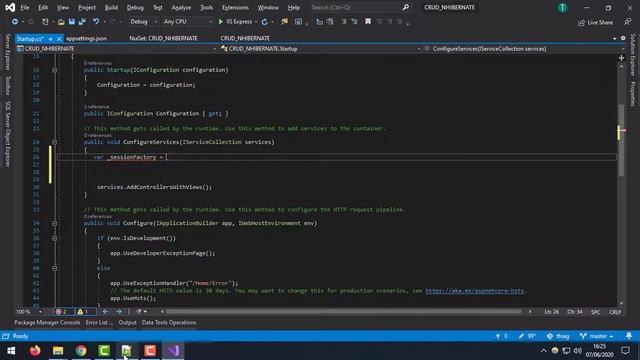
Task: Click the horizontal scrollbar in the editor
Action: point(343,312)
